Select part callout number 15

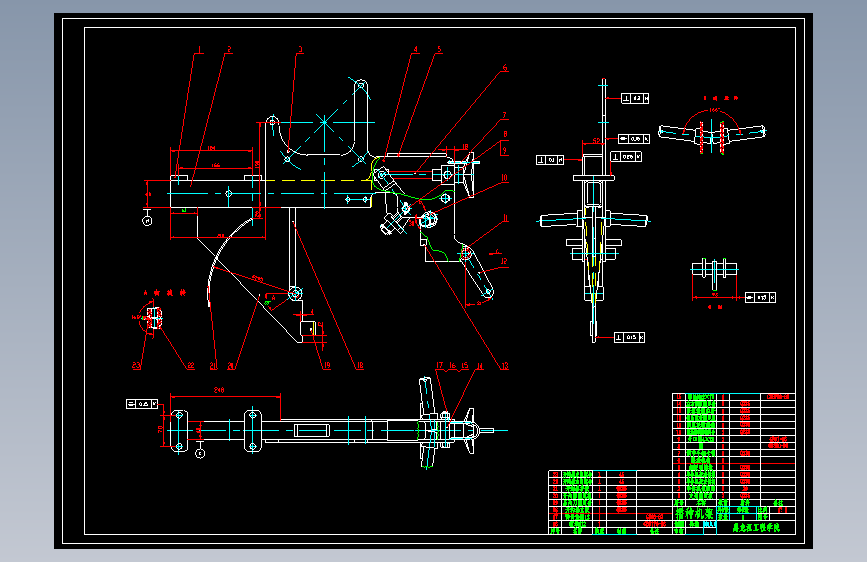[464, 366]
